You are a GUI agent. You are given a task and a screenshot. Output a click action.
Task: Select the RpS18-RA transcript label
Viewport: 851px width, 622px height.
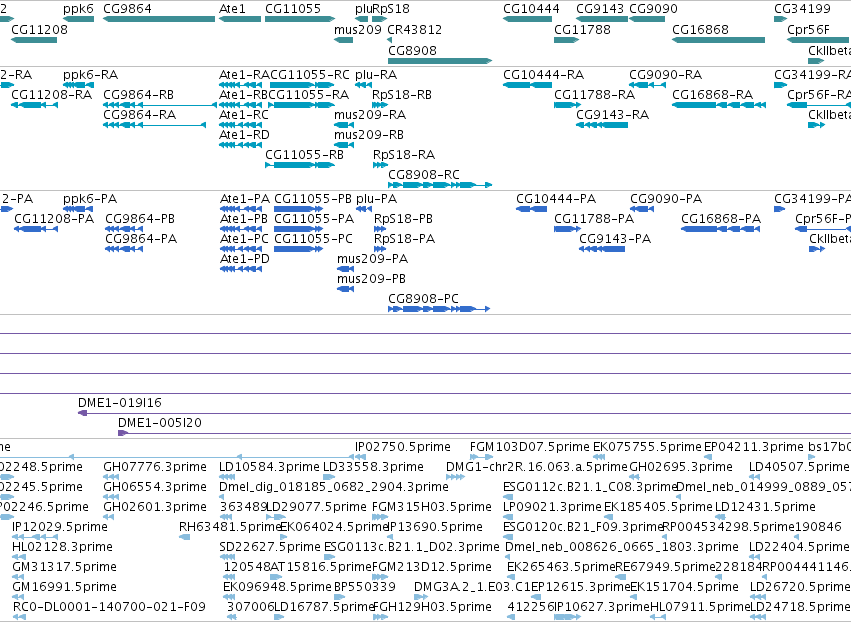[404, 155]
